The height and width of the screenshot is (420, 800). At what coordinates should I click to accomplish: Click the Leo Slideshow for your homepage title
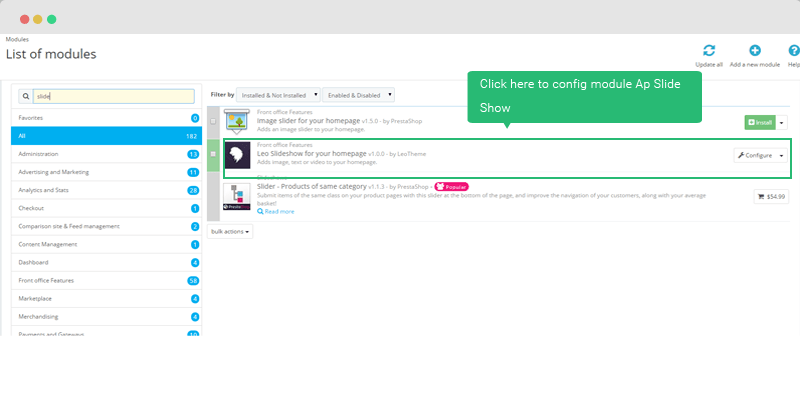(312, 154)
